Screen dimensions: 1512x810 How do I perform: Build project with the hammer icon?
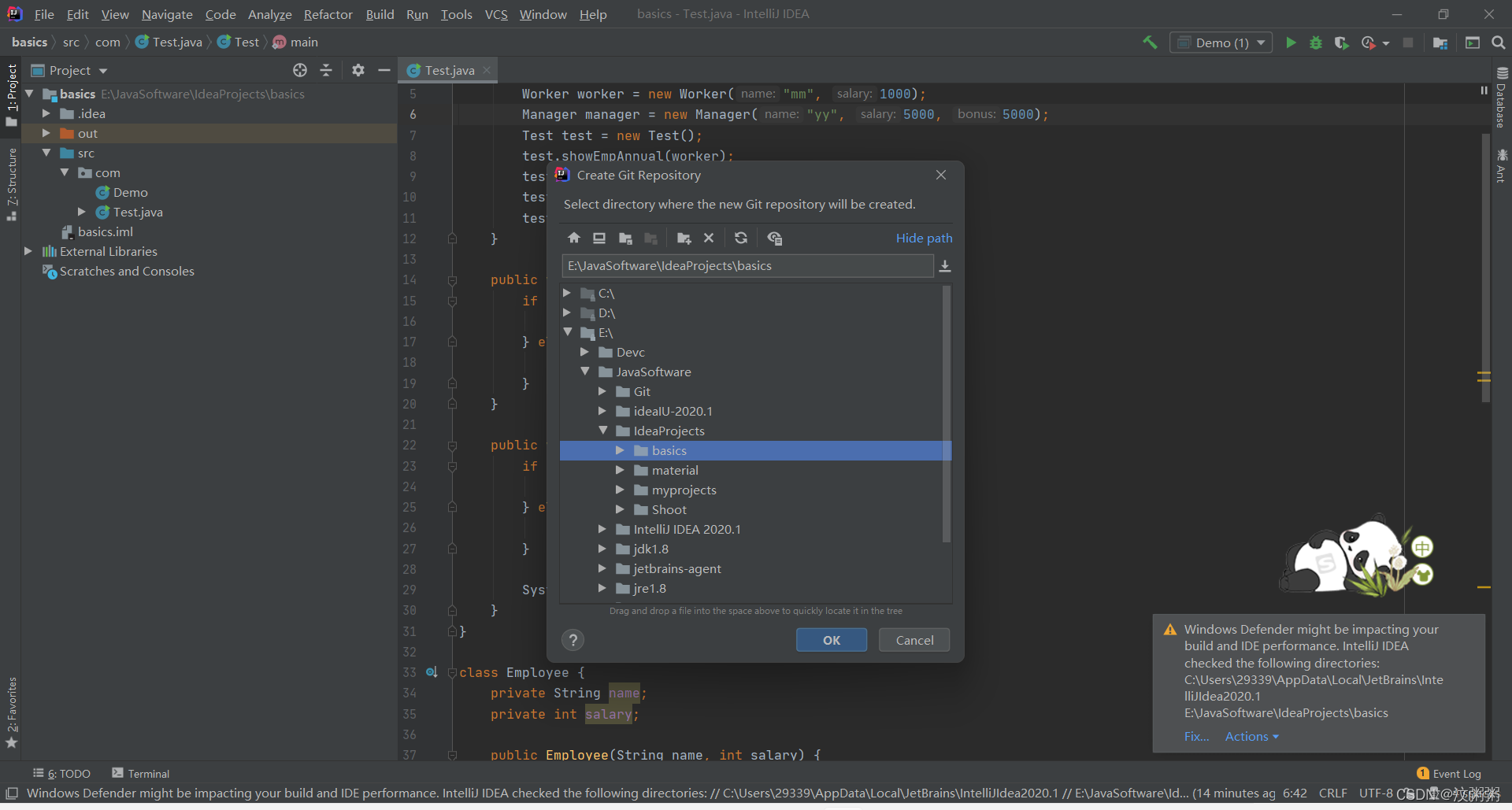pyautogui.click(x=1150, y=43)
